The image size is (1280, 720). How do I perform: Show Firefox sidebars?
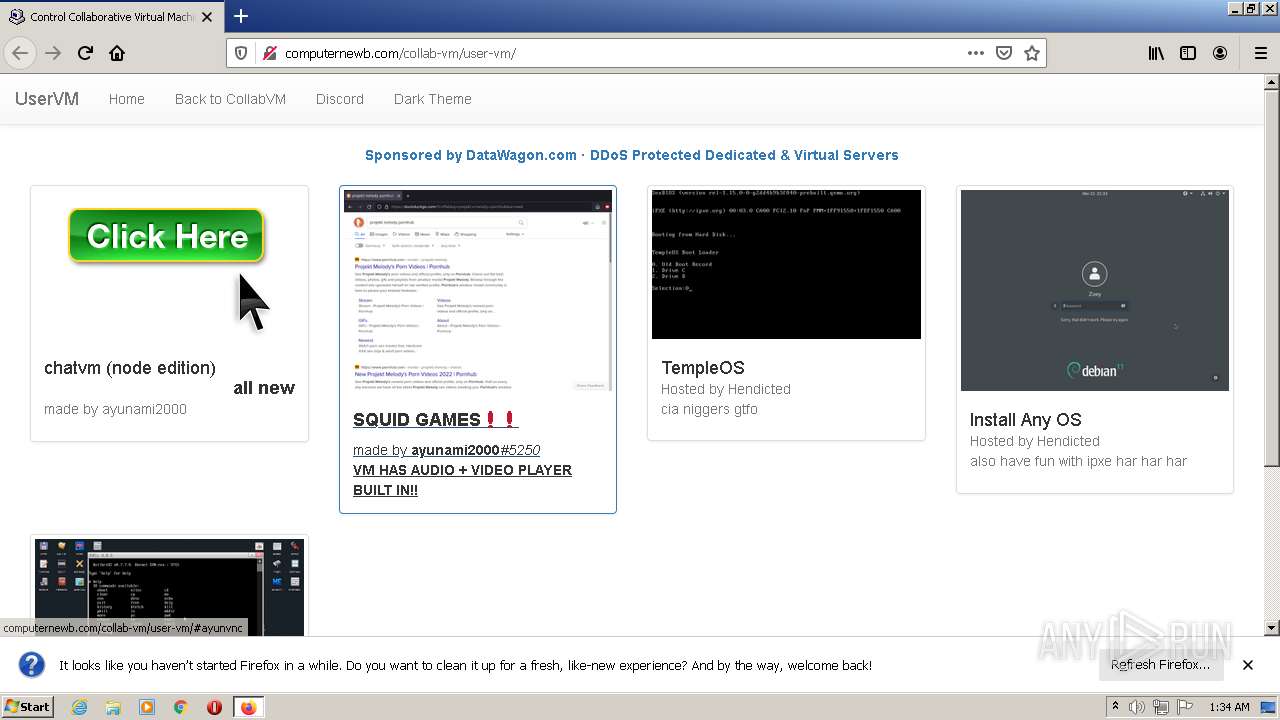pyautogui.click(x=1188, y=53)
